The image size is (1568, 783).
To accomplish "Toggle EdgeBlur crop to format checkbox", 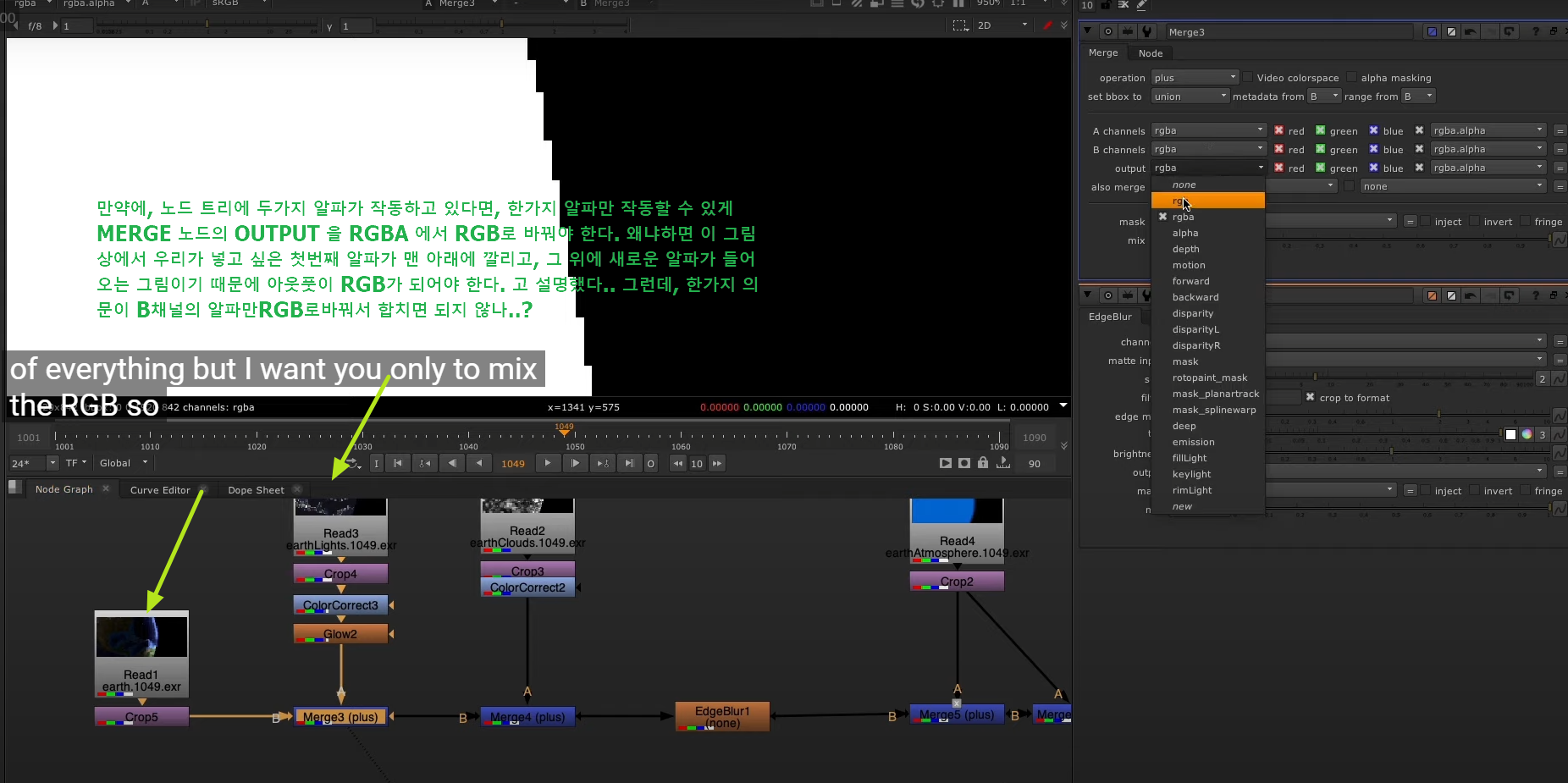I will tap(1311, 397).
